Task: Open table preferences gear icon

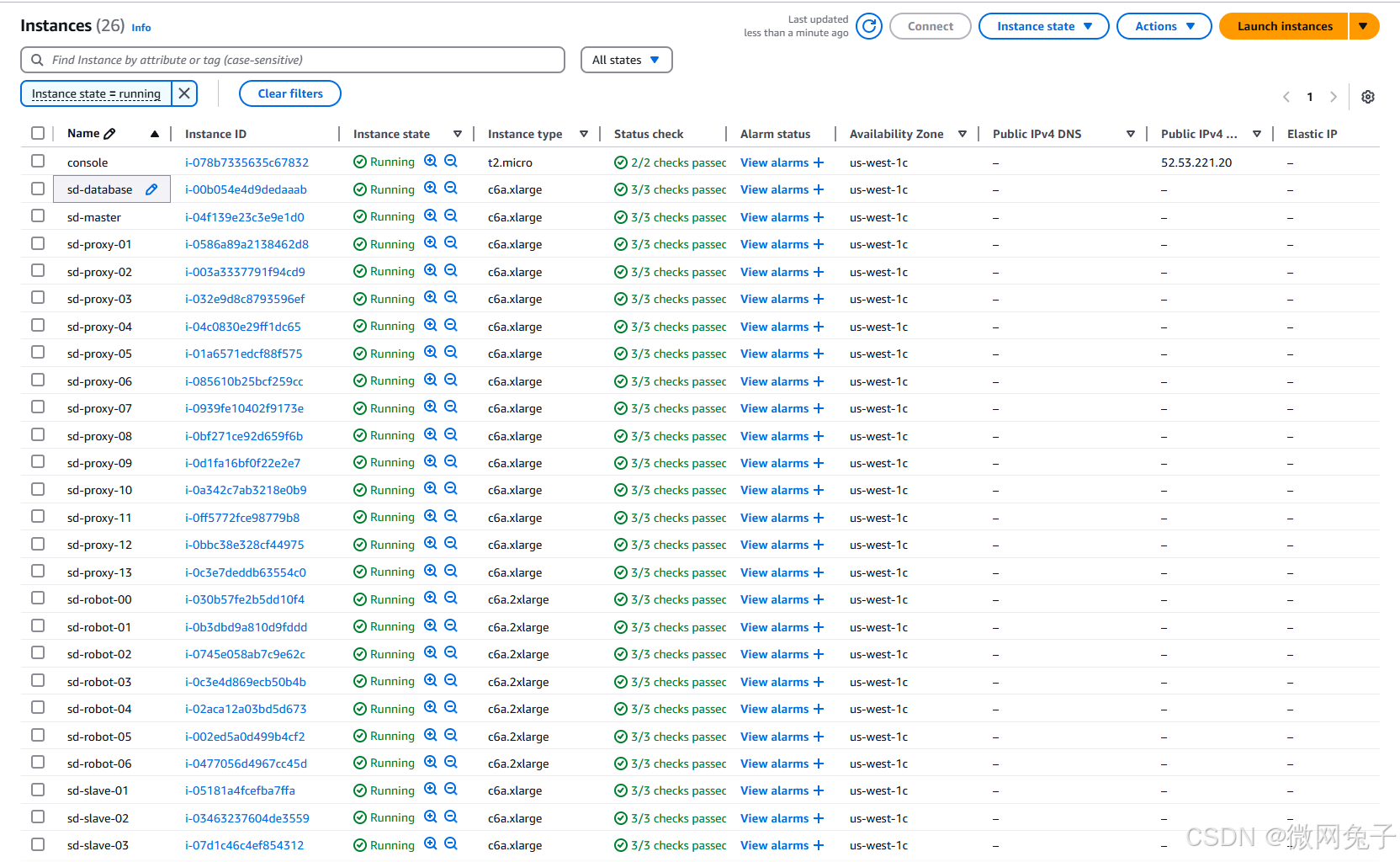Action: tap(1368, 97)
